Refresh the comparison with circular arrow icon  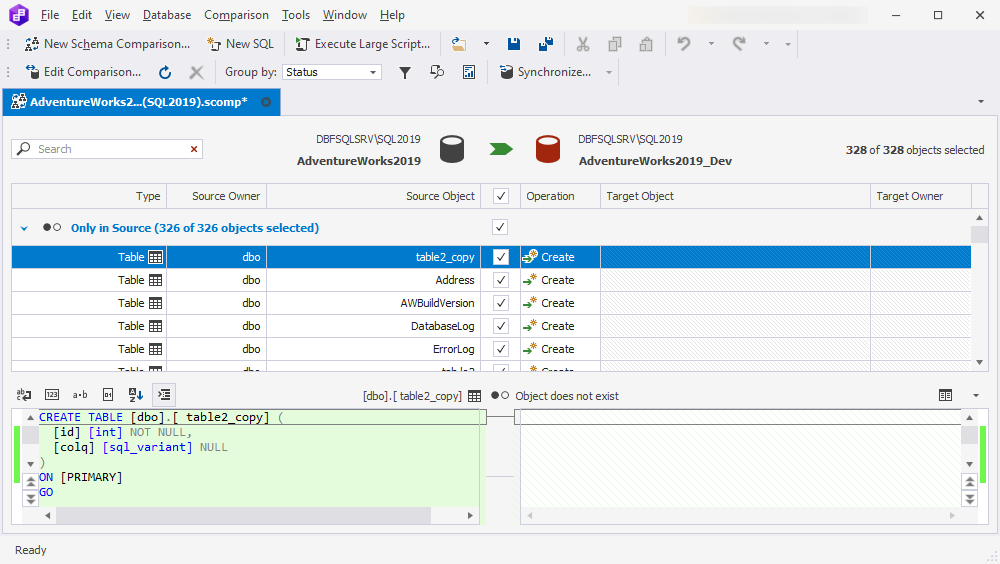(165, 72)
